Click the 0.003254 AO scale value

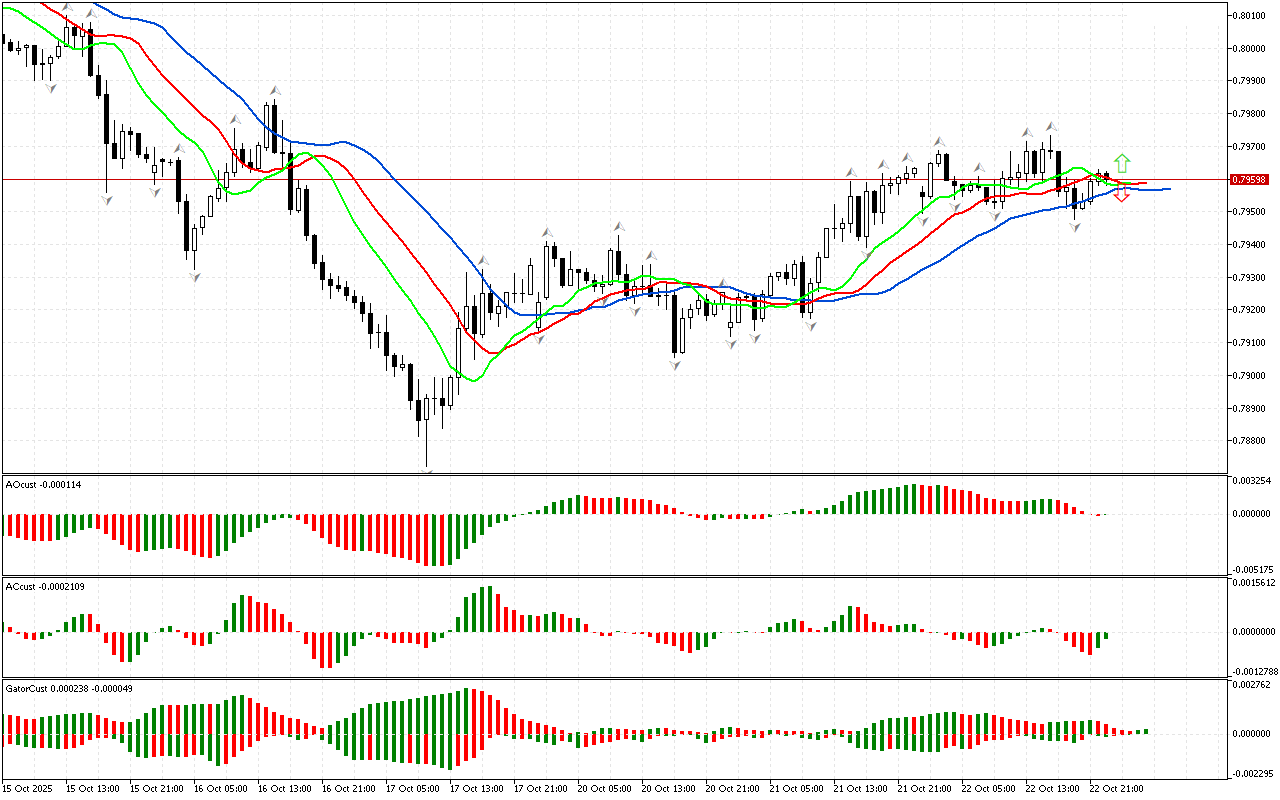coord(1252,481)
